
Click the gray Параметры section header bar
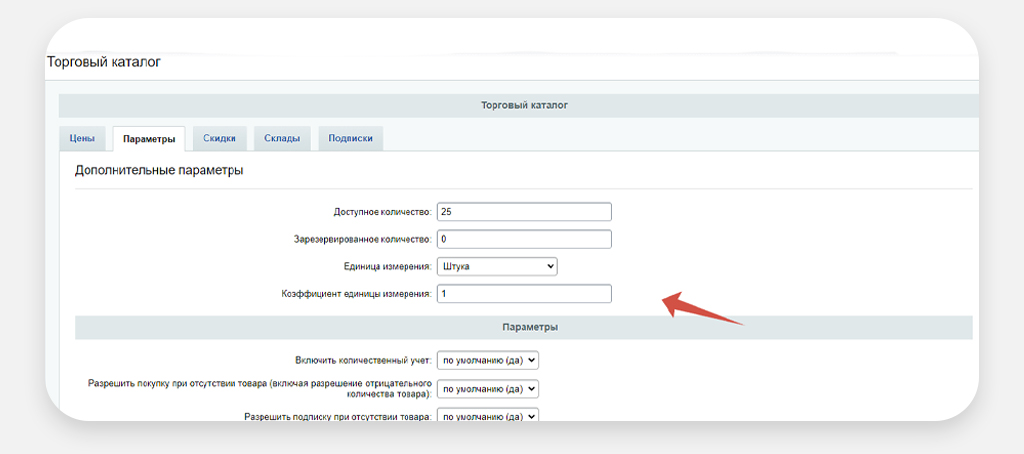pos(523,327)
